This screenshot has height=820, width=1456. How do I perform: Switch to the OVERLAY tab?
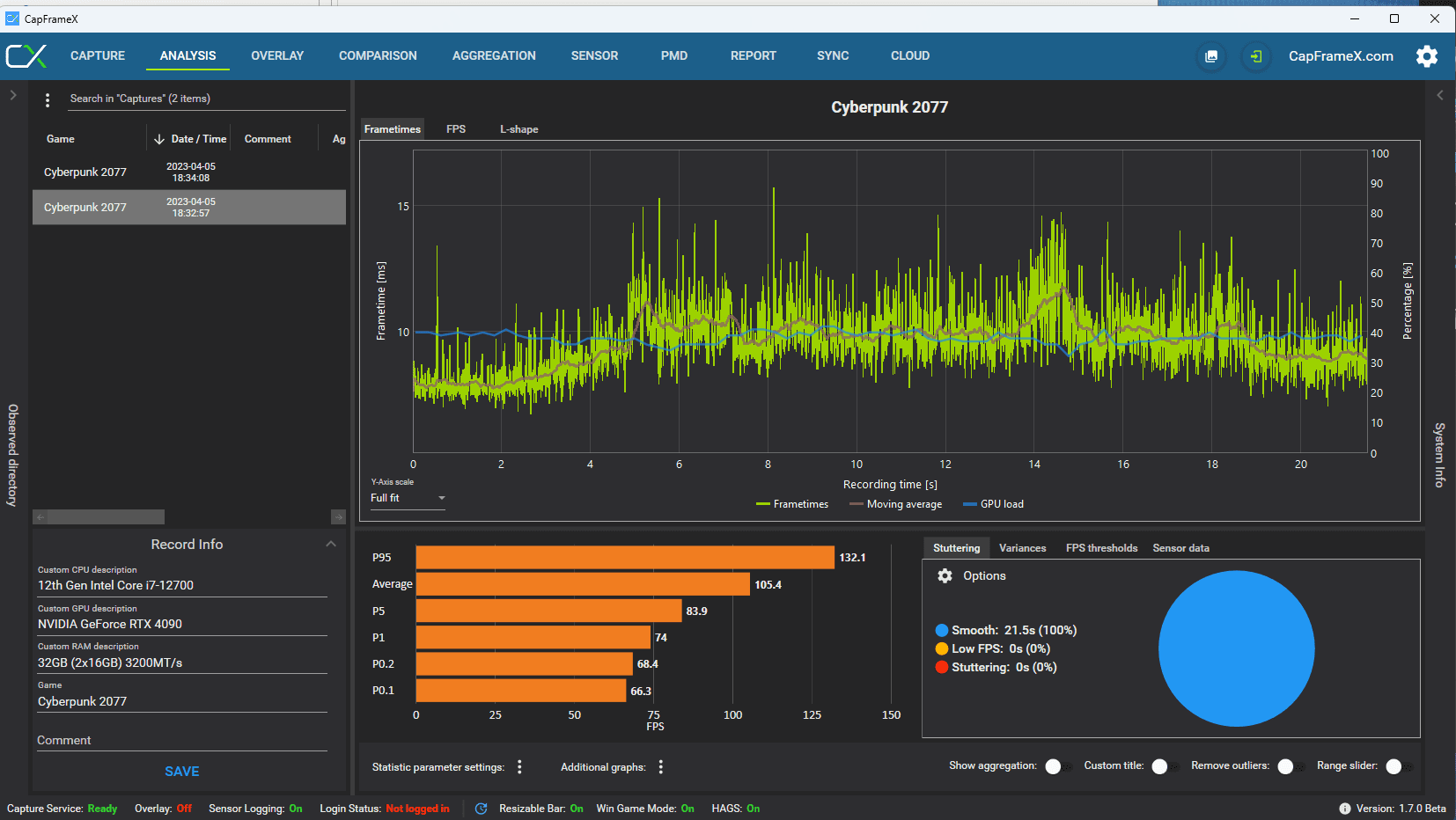click(x=277, y=55)
